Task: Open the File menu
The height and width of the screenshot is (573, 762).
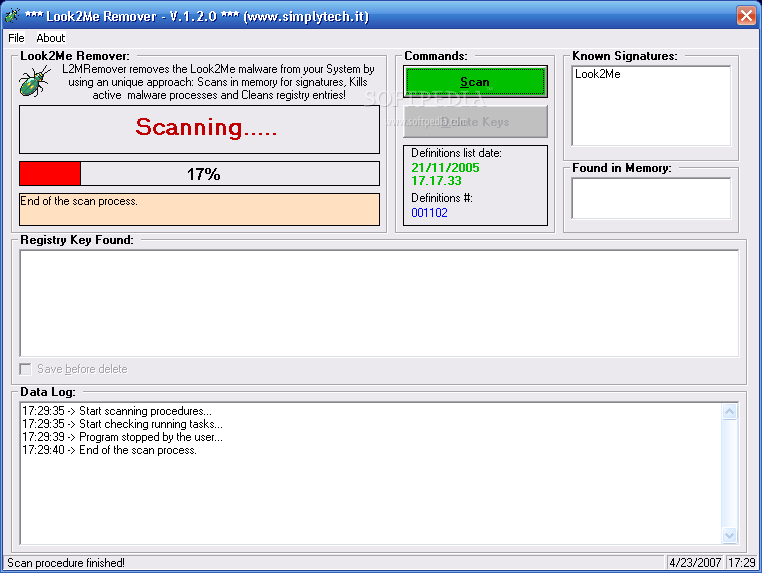Action: pos(16,38)
